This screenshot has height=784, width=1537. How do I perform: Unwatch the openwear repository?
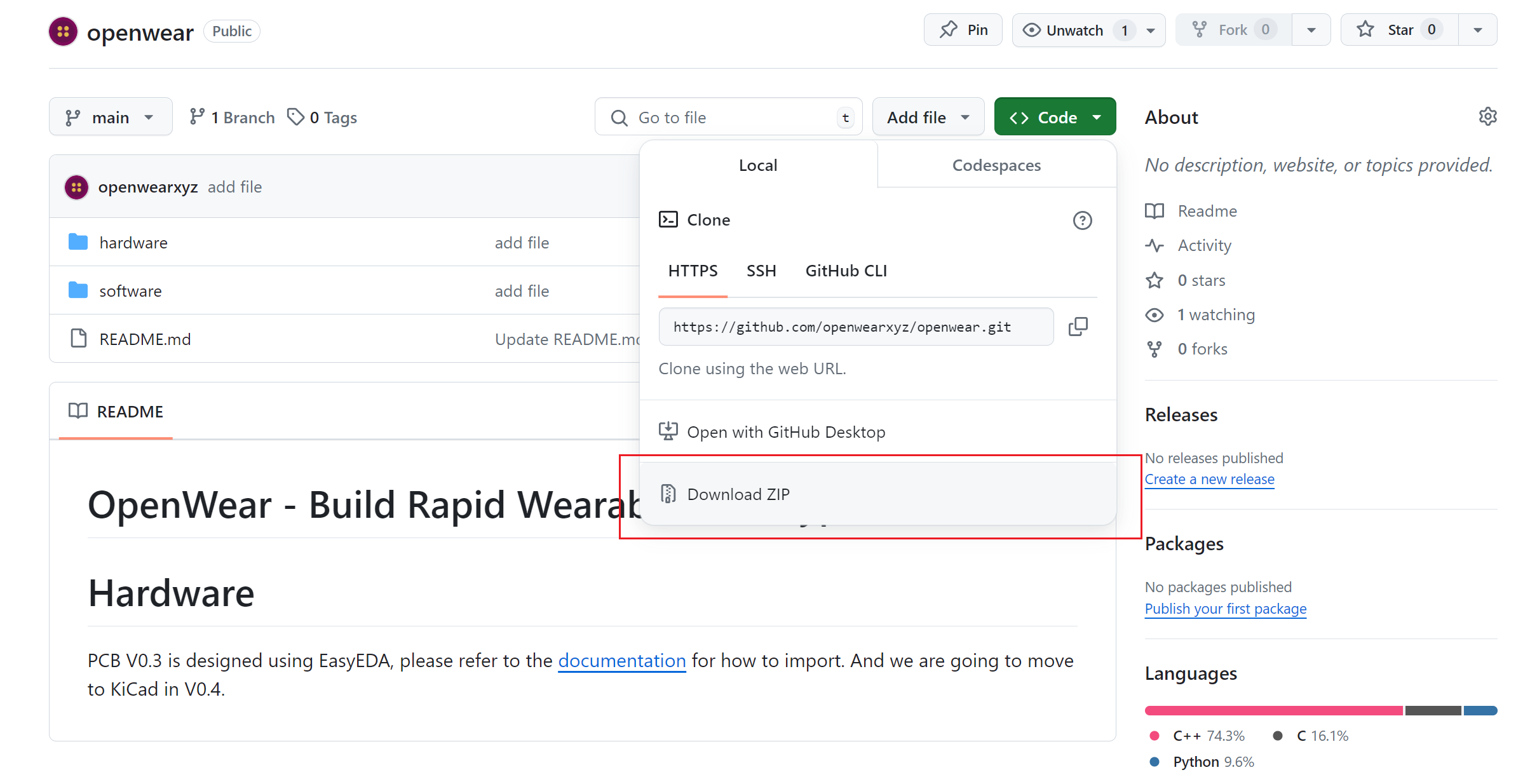pos(1074,30)
